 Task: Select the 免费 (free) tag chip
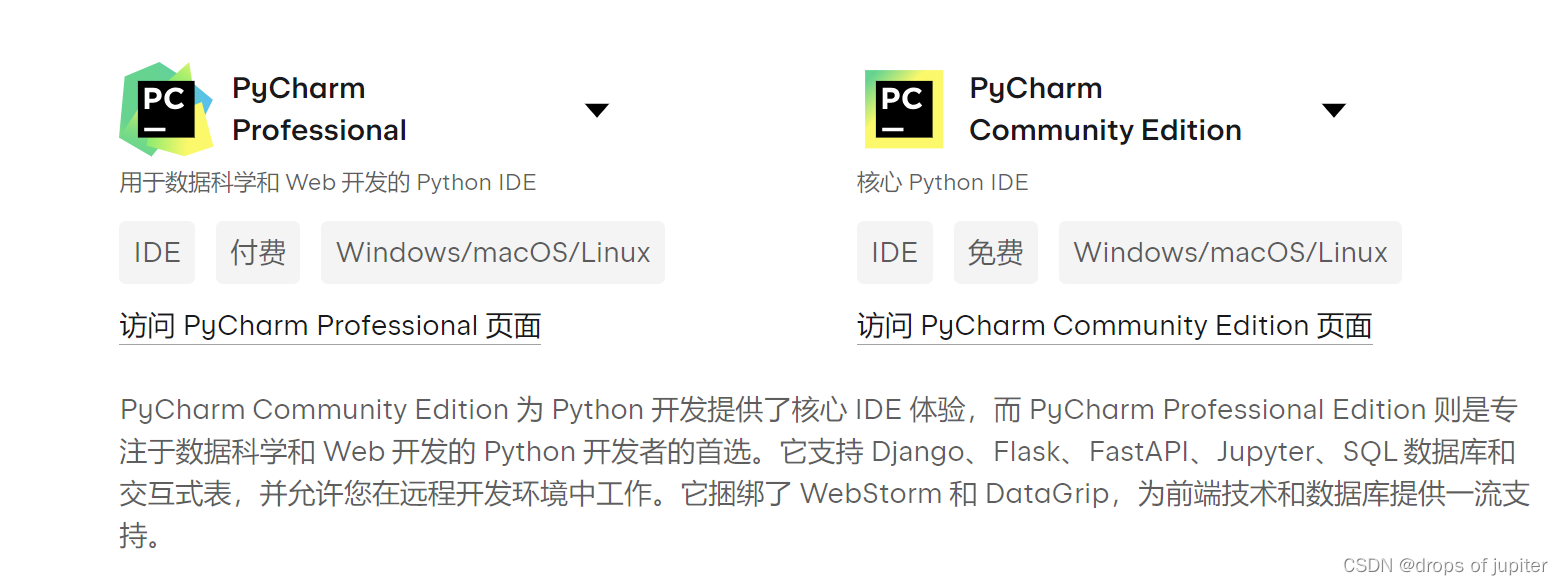click(995, 252)
